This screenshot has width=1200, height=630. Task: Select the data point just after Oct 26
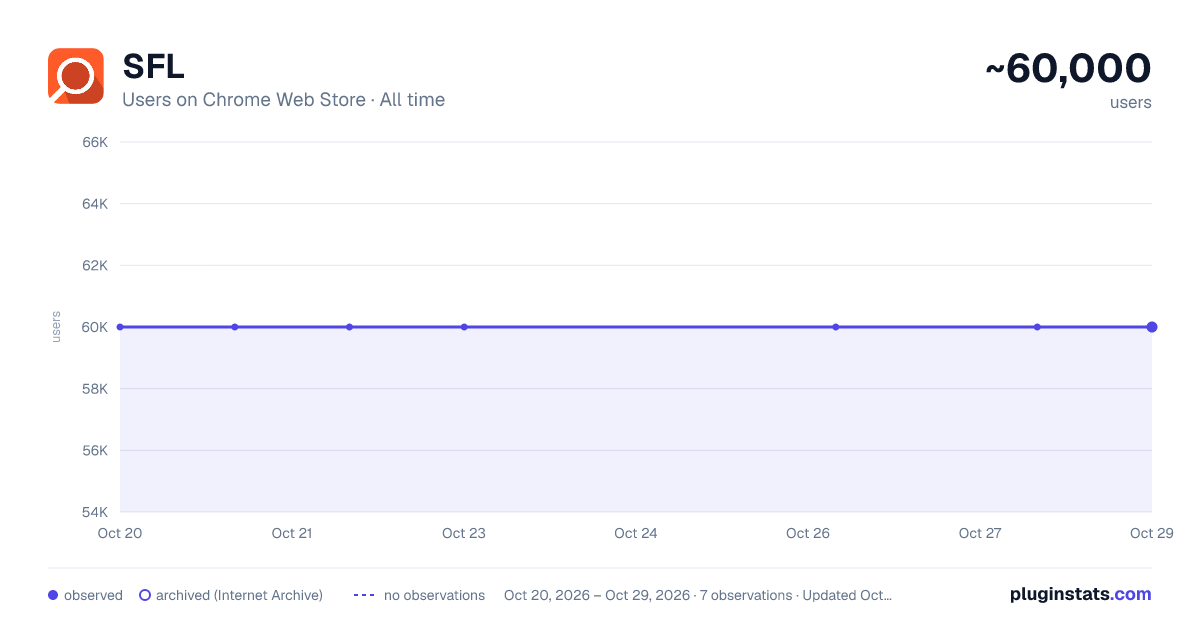[836, 327]
